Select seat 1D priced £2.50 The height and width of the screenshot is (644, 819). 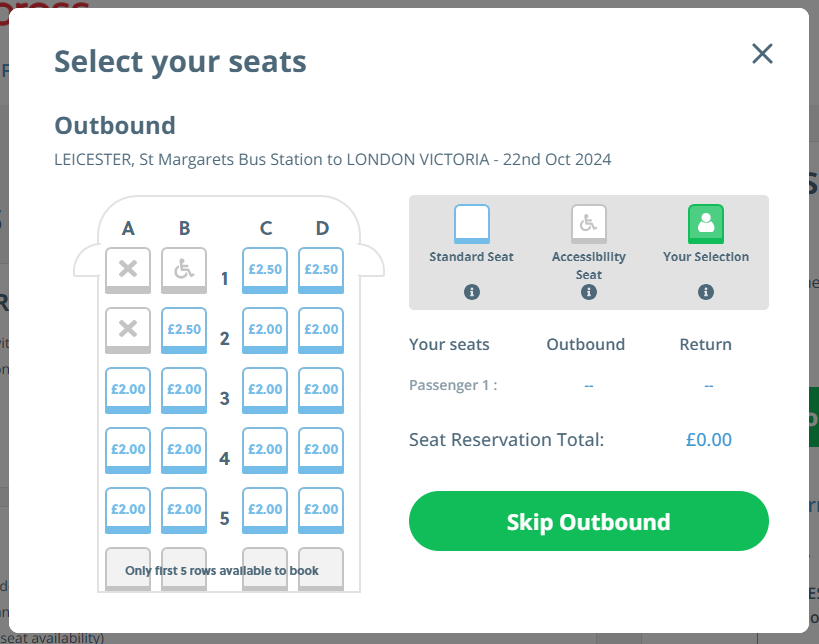pos(321,269)
